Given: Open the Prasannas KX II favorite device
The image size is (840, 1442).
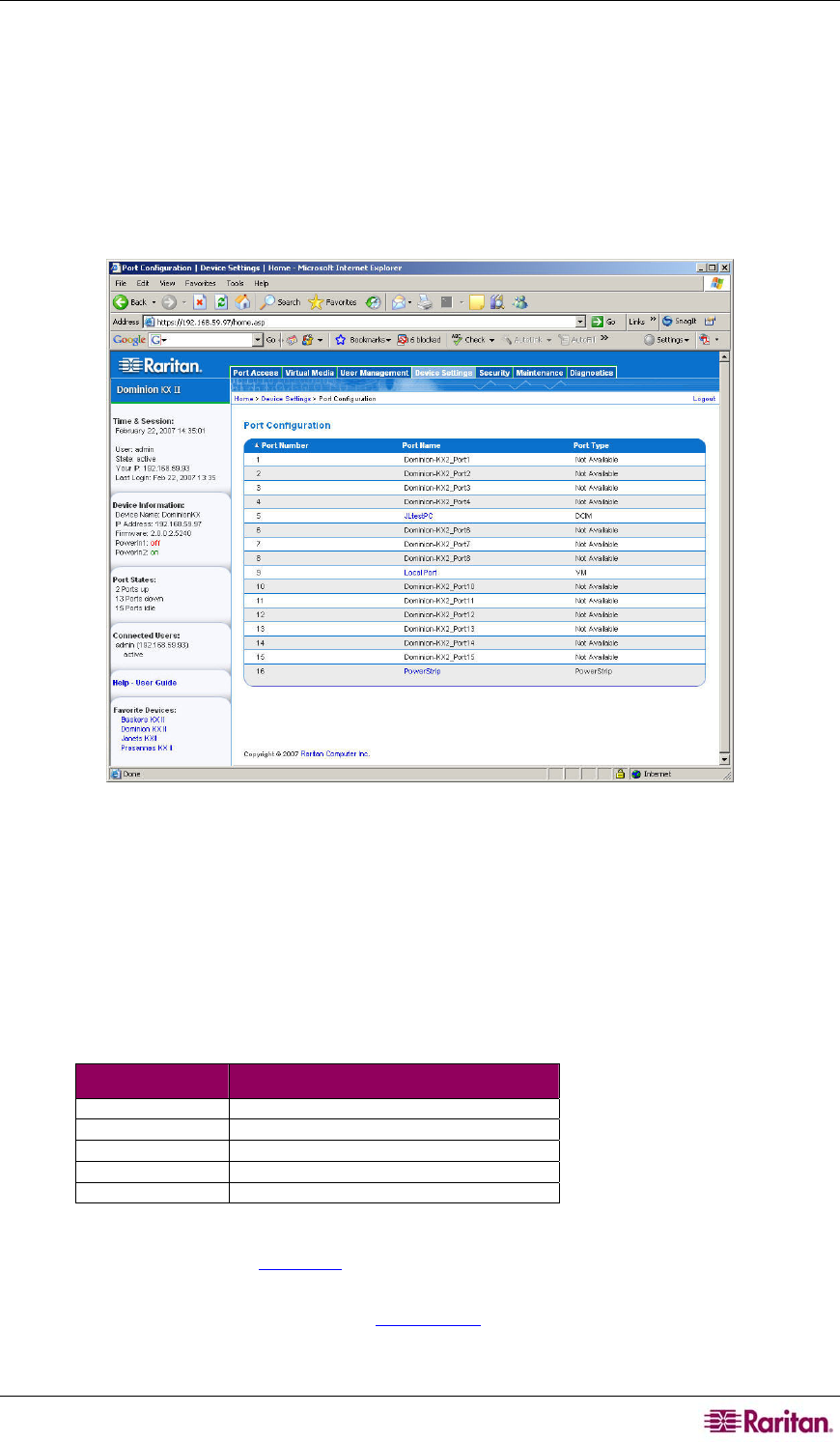Looking at the screenshot, I should pos(147,749).
